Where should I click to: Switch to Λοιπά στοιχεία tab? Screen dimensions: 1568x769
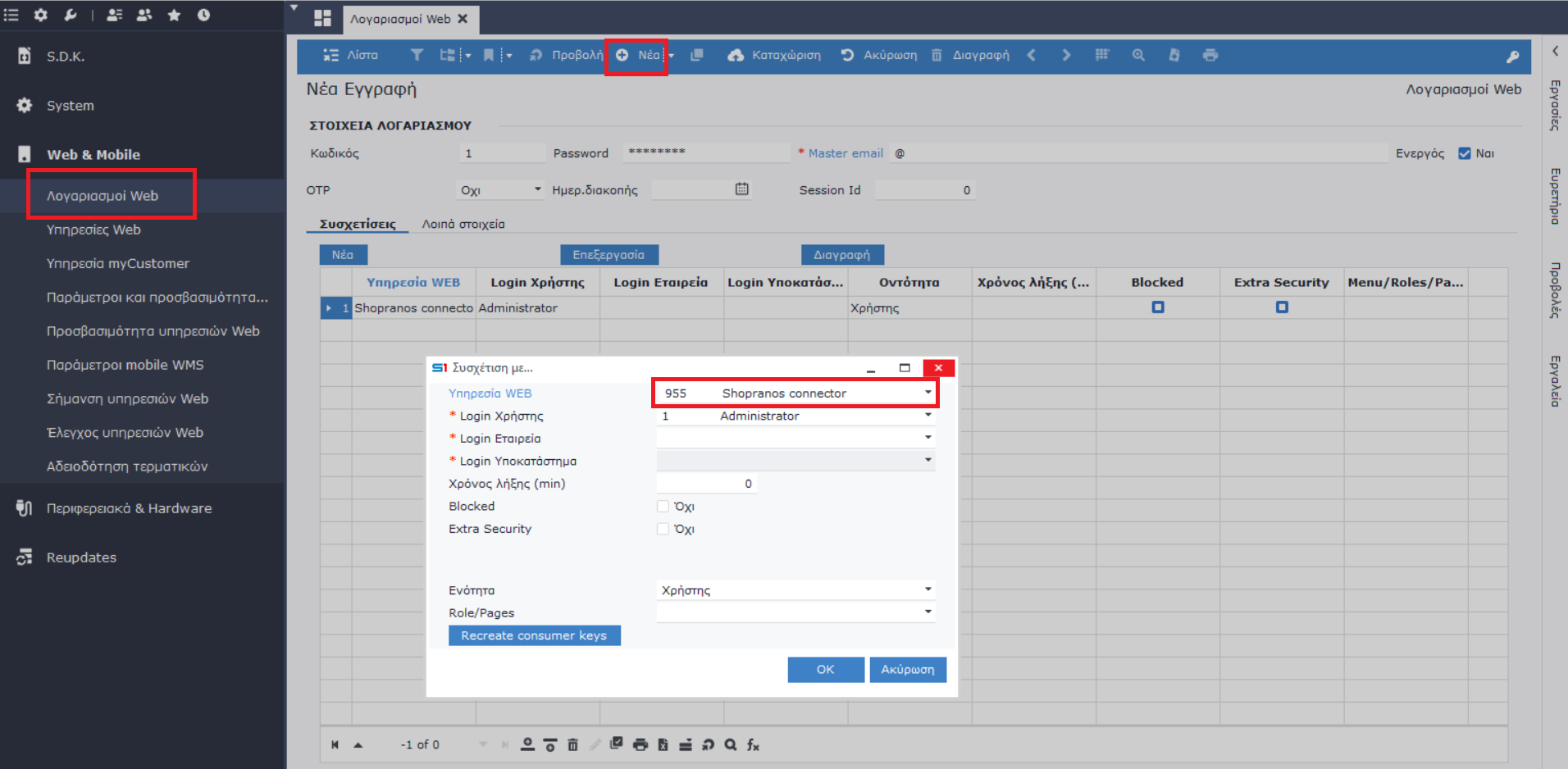coord(463,224)
